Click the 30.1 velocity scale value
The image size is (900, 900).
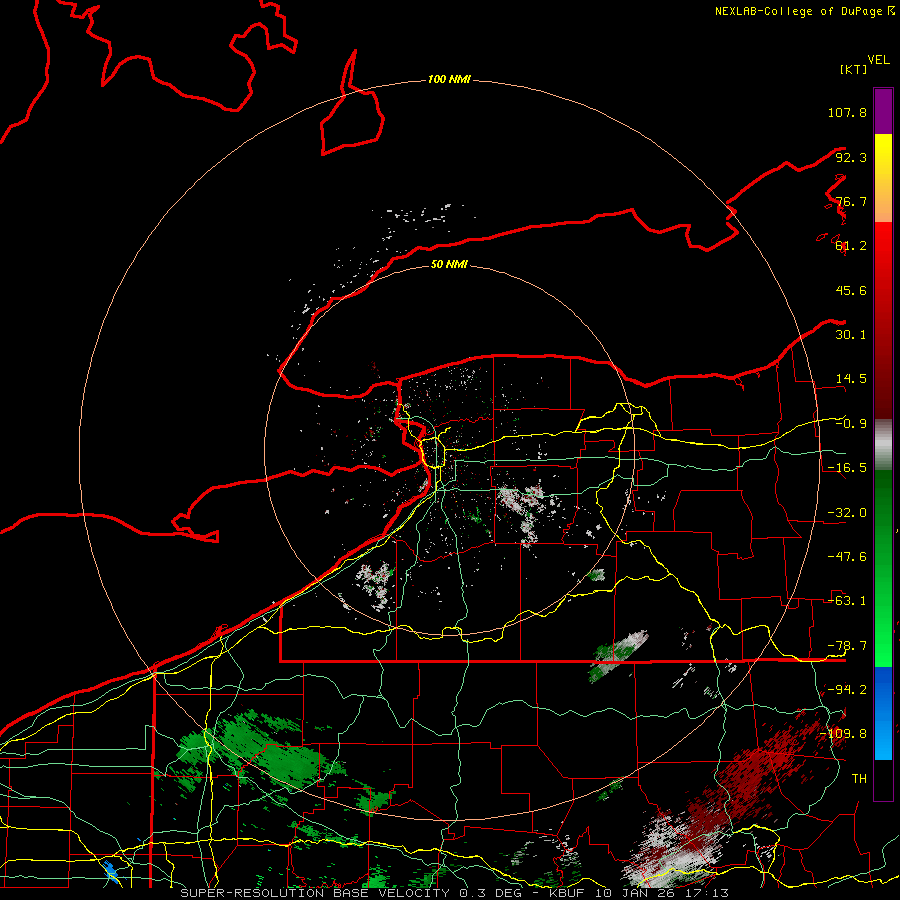click(x=851, y=335)
